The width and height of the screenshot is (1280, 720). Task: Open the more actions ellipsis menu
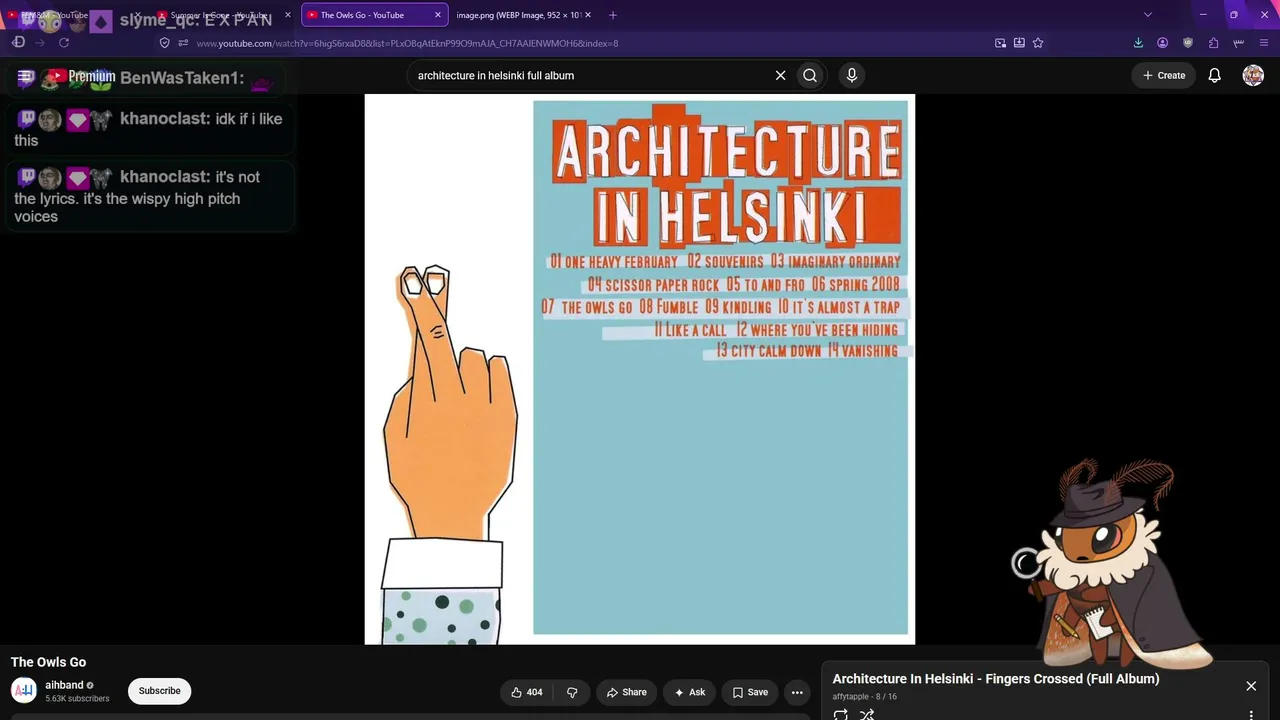[797, 692]
